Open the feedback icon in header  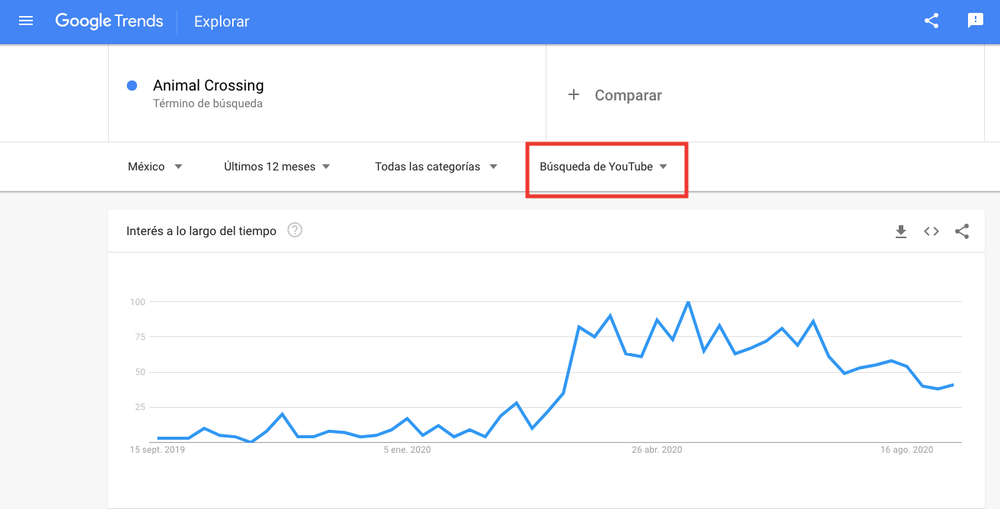tap(975, 21)
